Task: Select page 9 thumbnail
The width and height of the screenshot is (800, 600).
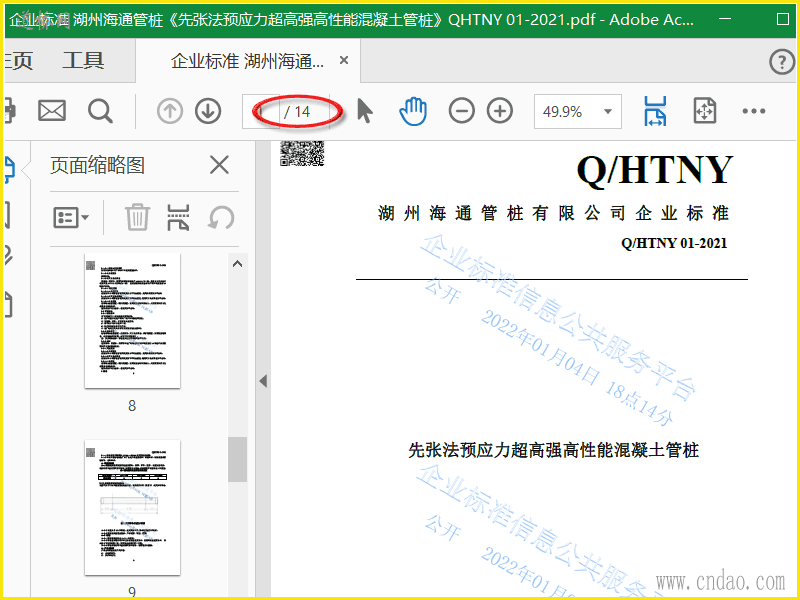Action: pyautogui.click(x=132, y=507)
